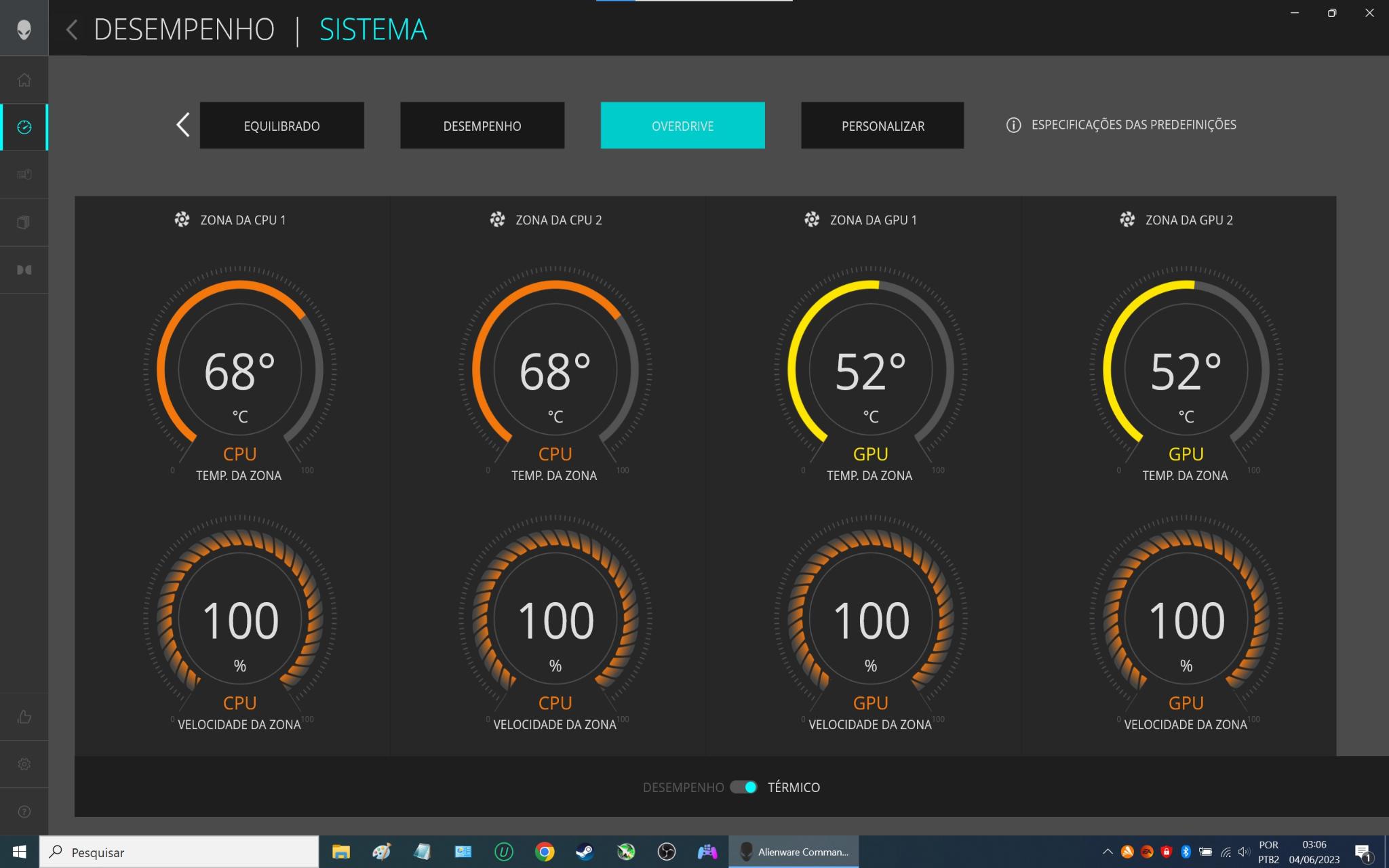Select the performance gauge sidebar icon

[24, 127]
